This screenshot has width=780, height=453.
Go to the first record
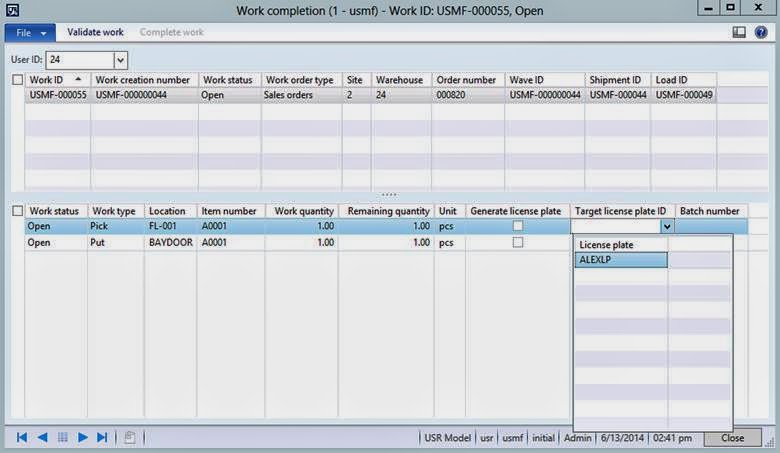coord(22,438)
